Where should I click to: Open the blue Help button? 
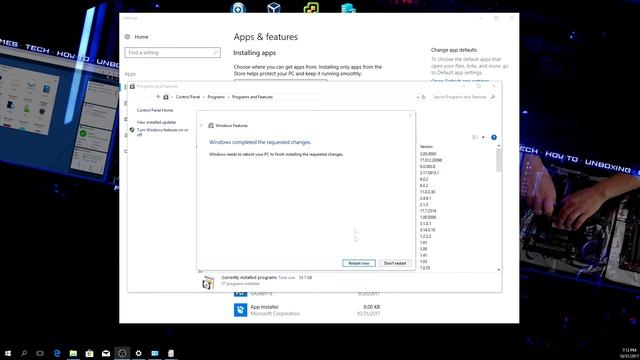point(494,138)
